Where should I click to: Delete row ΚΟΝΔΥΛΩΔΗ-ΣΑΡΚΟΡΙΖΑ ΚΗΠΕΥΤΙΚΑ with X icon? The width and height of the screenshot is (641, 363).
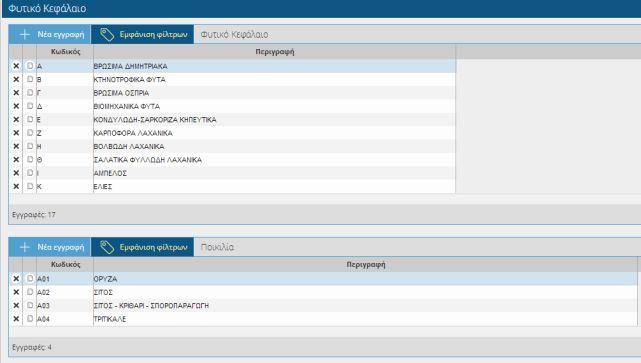(16, 119)
